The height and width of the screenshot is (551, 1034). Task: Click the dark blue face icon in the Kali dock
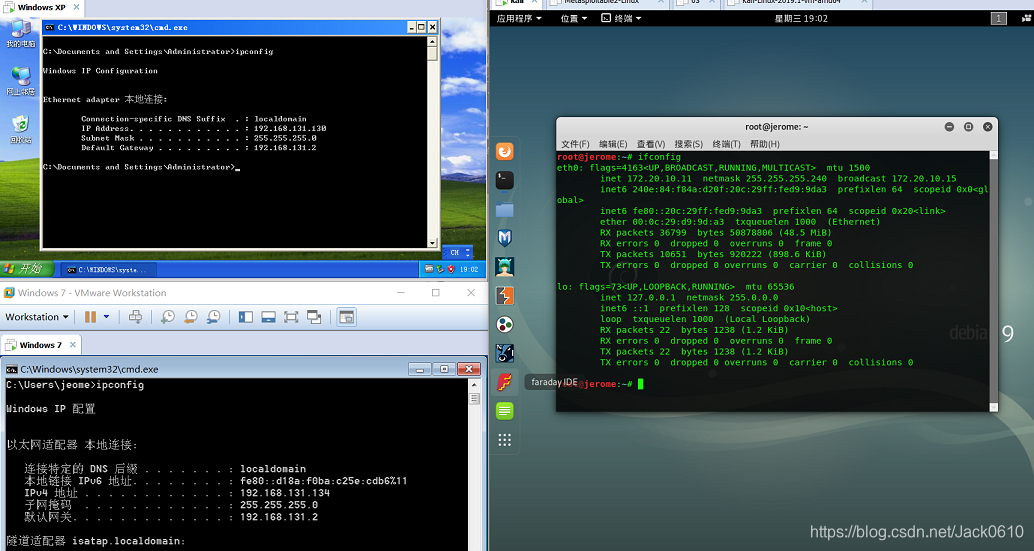pyautogui.click(x=504, y=353)
